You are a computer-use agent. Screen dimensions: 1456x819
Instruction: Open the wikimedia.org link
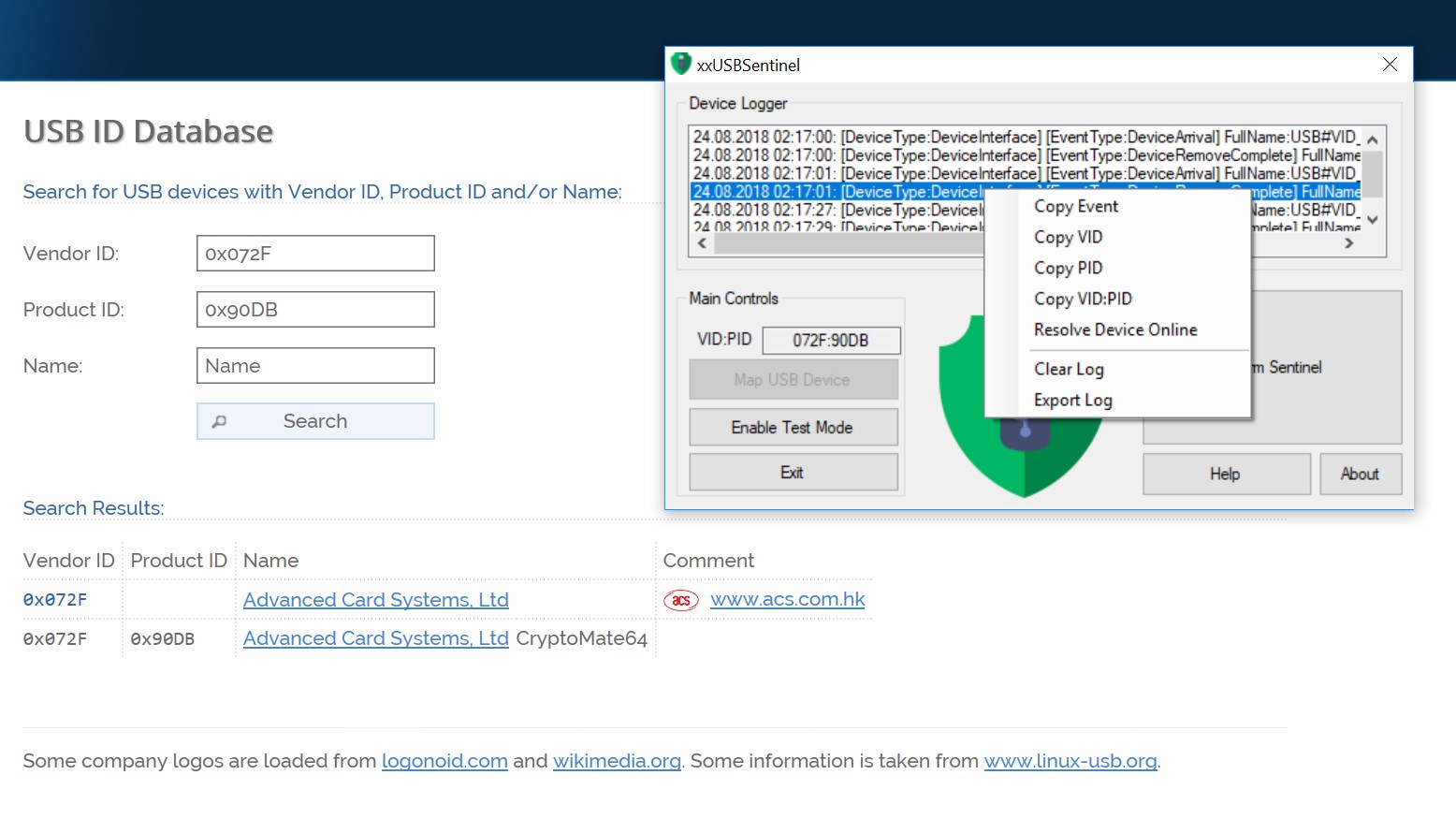pos(617,761)
